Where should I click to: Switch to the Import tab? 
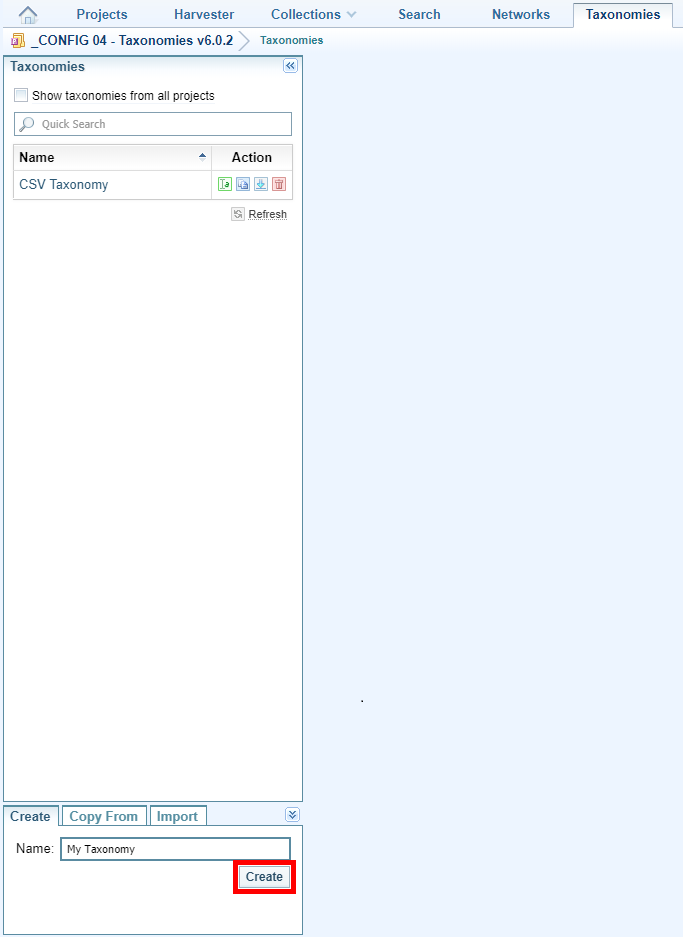pos(178,816)
